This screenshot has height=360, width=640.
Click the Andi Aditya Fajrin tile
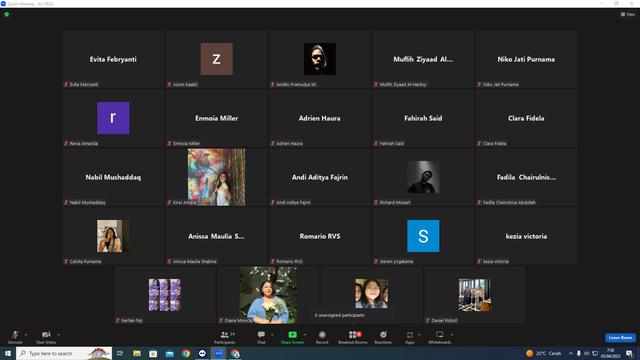(x=320, y=177)
